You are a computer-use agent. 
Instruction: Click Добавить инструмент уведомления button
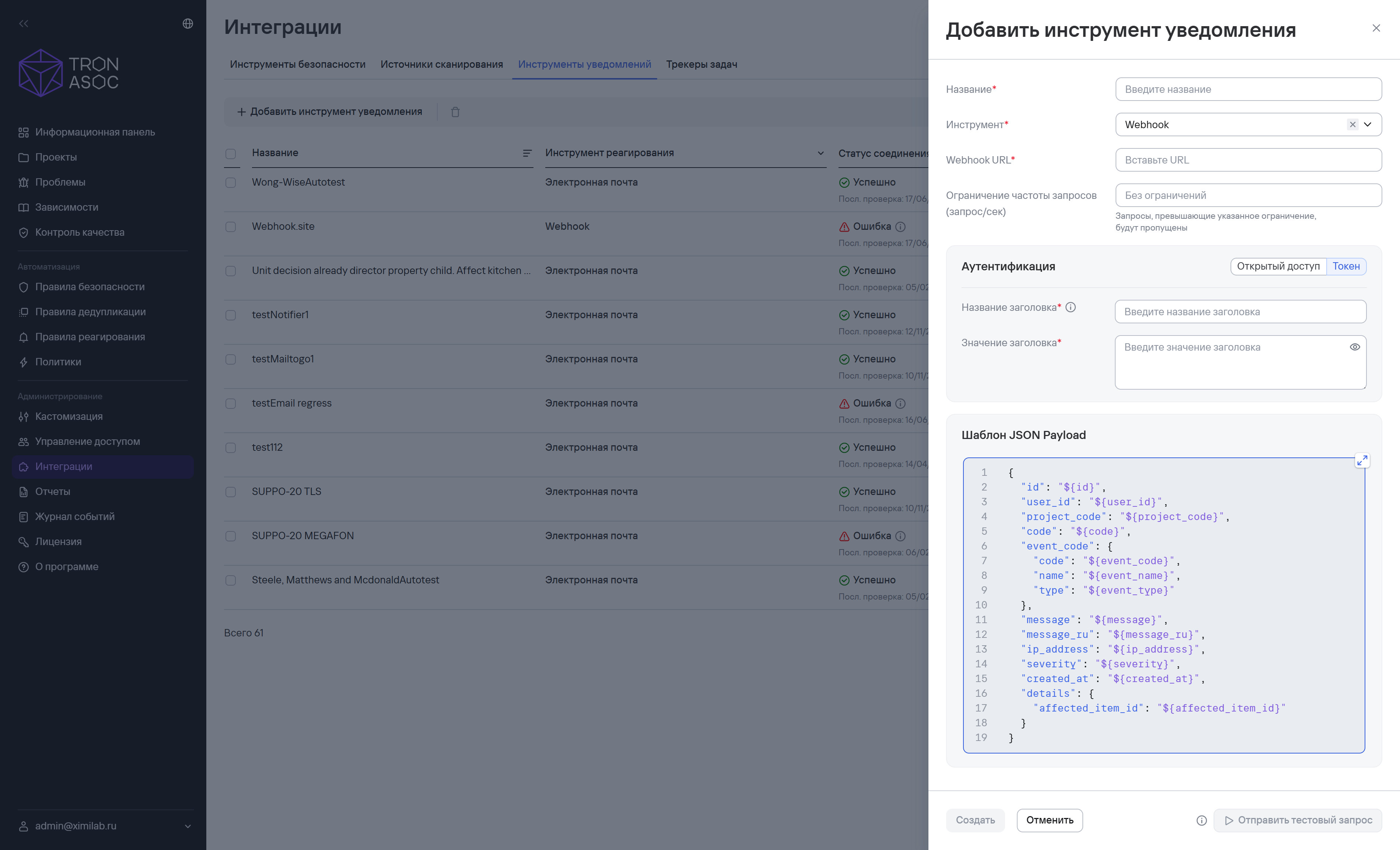[x=329, y=112]
